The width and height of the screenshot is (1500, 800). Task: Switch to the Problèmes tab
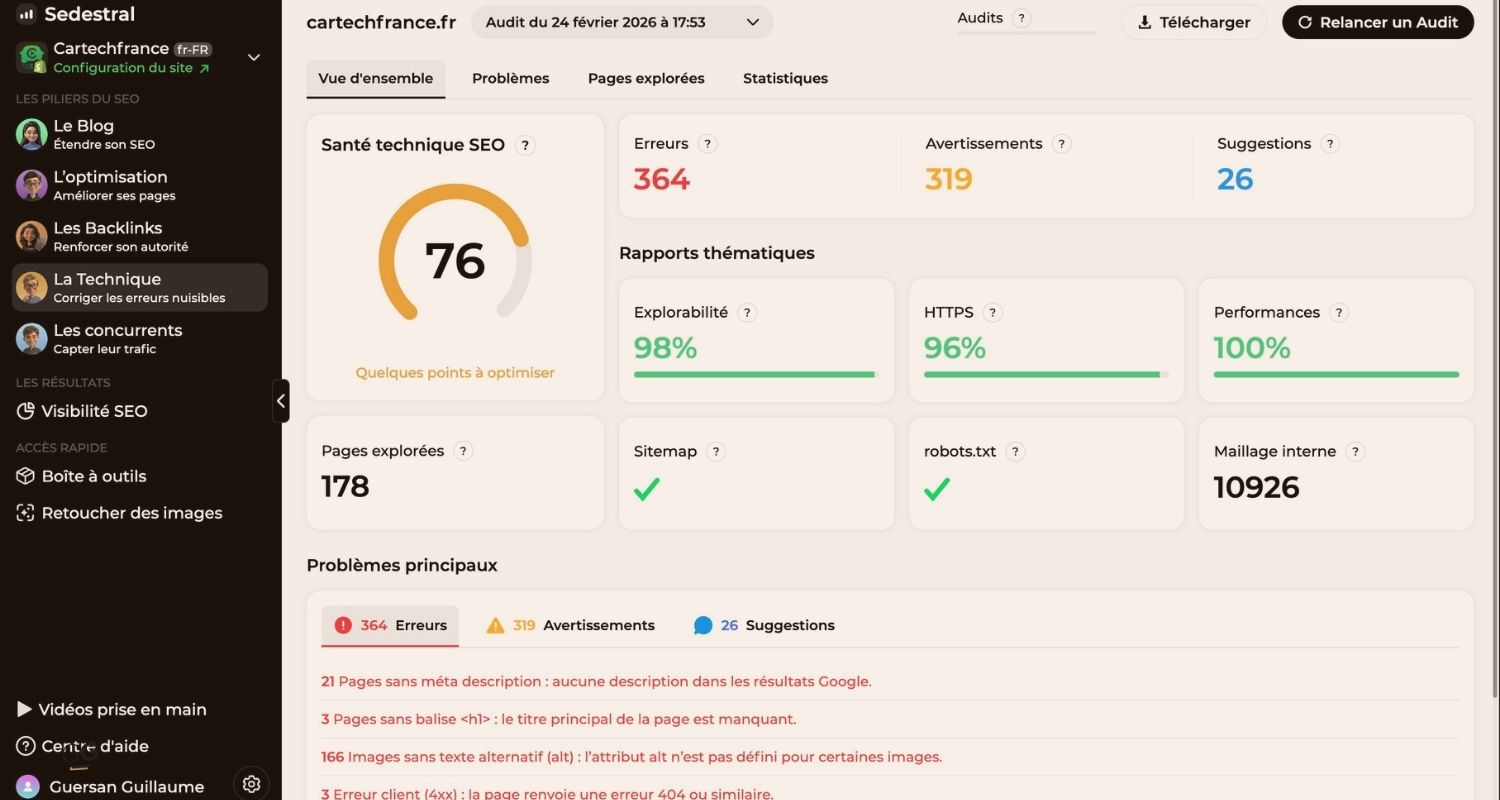click(510, 78)
